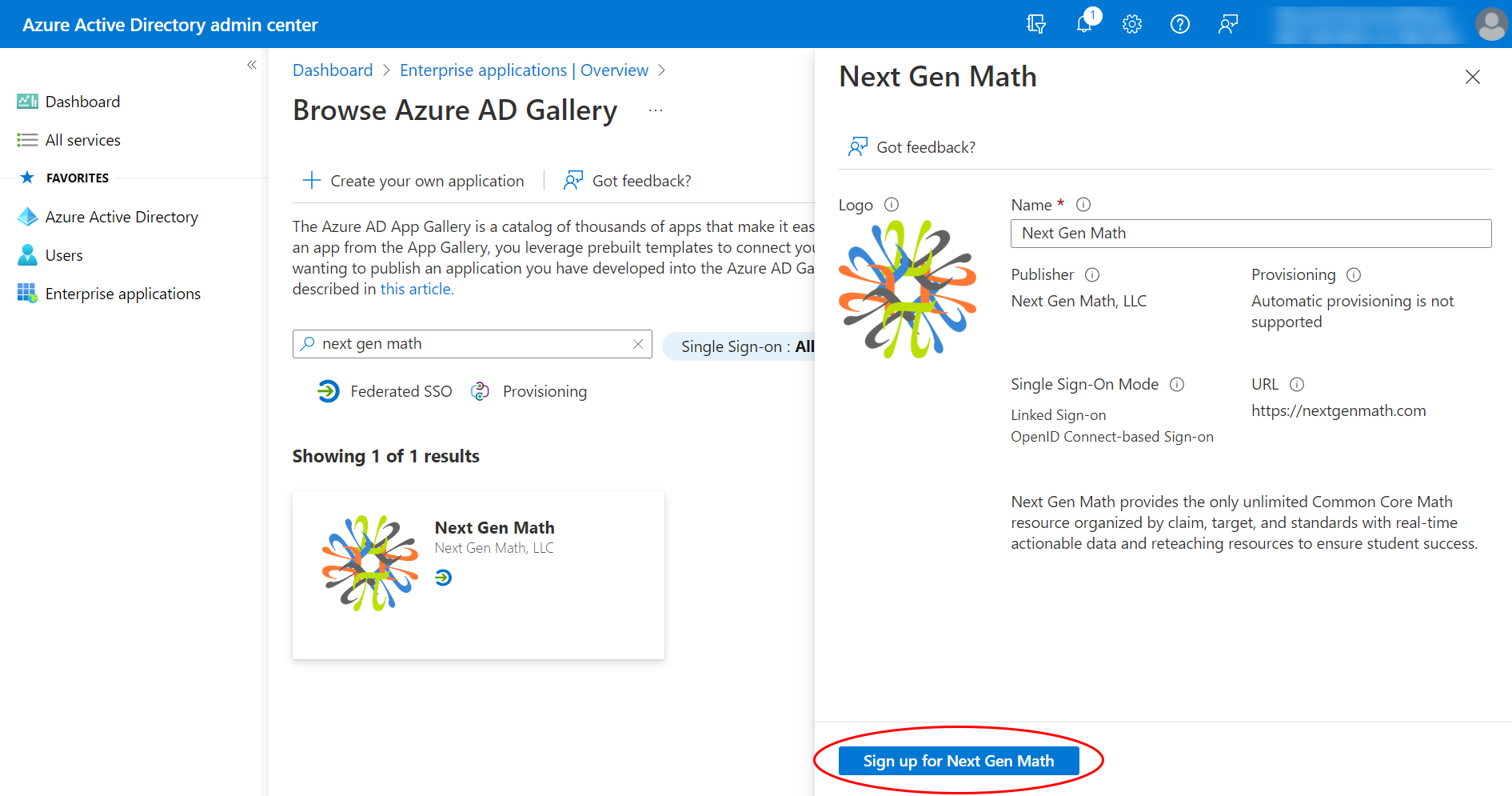
Task: Clear the 'next gen math' search text
Action: tap(638, 344)
